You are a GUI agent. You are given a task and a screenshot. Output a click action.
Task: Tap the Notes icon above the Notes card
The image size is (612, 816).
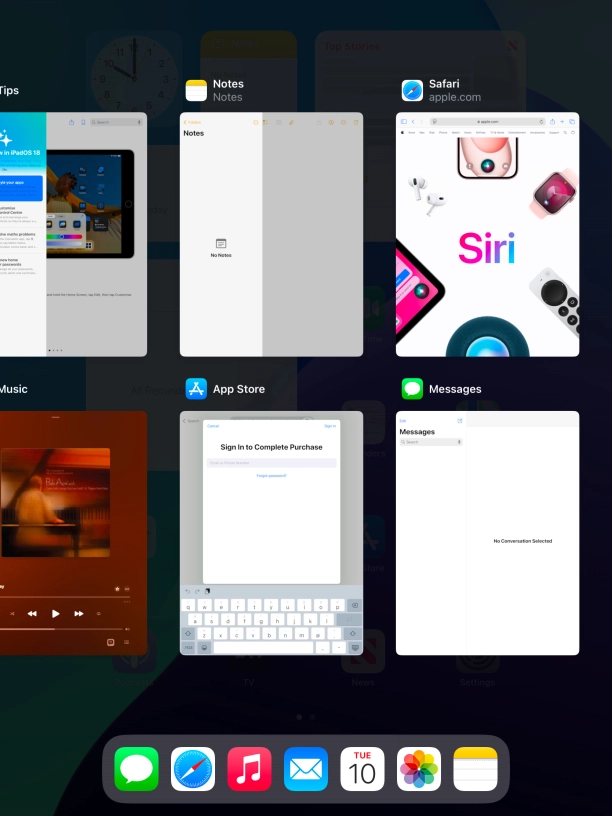pos(196,91)
